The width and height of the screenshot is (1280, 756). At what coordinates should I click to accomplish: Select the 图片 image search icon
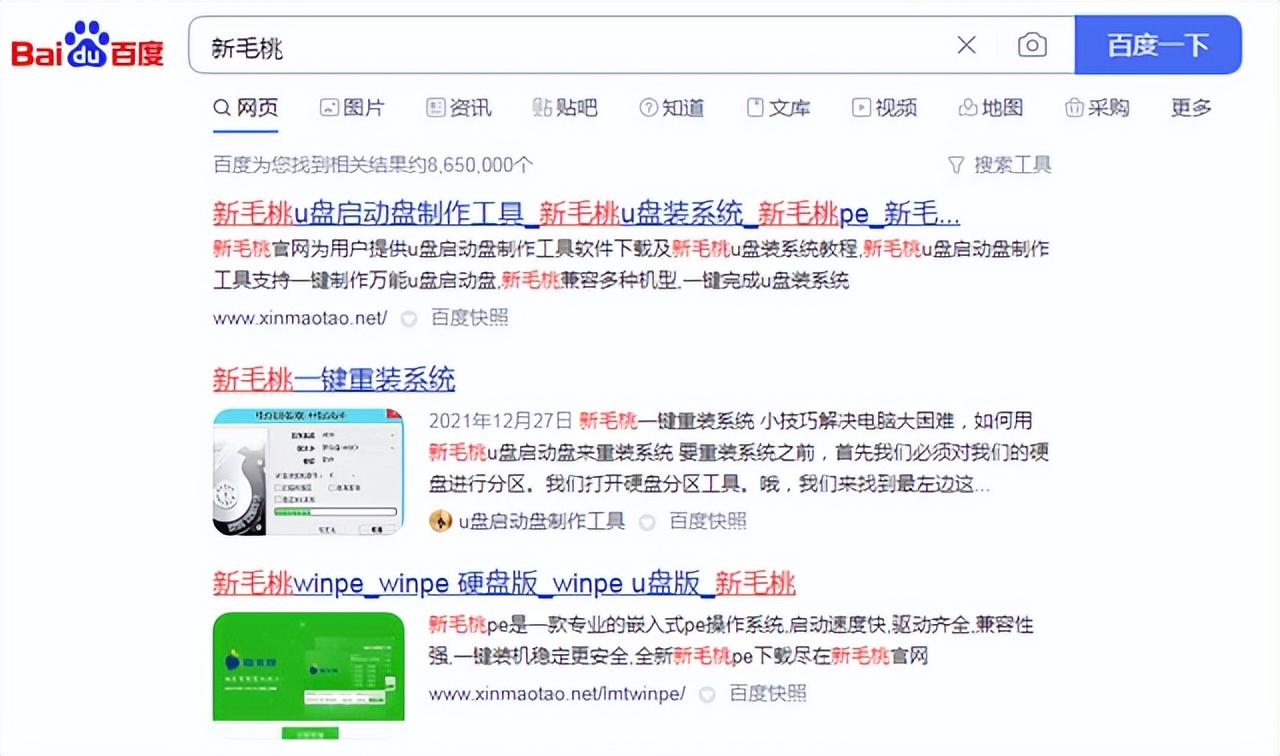(x=330, y=107)
